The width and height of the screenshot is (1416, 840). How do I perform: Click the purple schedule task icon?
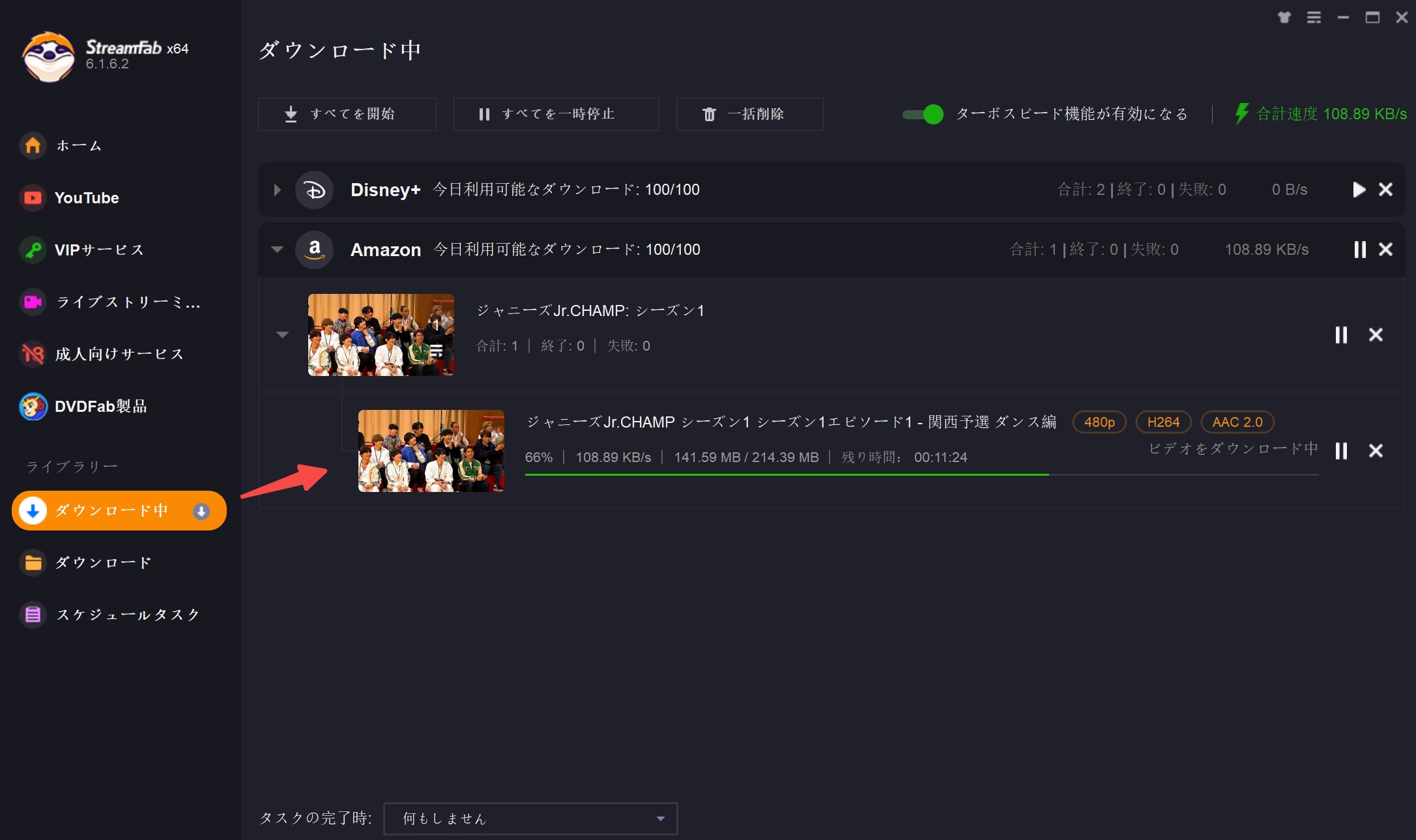[x=33, y=615]
